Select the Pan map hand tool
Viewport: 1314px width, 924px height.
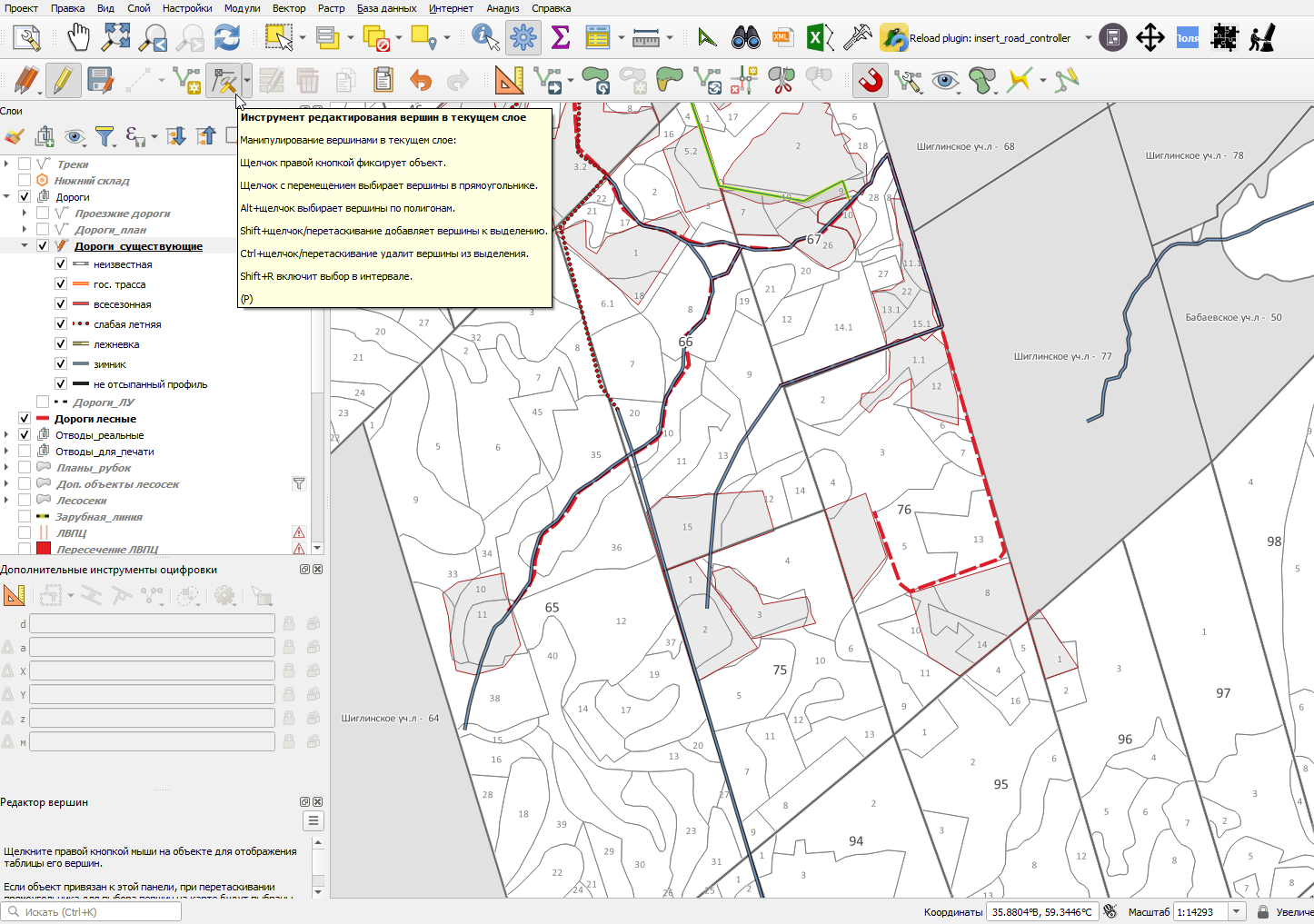(79, 37)
